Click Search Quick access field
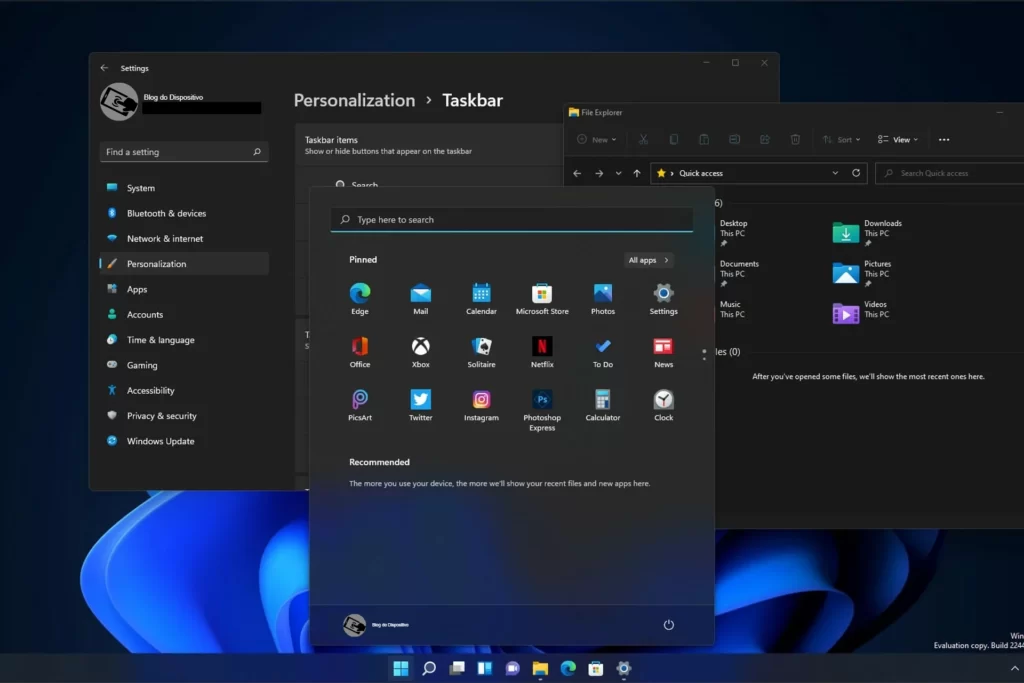Viewport: 1024px width, 683px height. click(950, 173)
